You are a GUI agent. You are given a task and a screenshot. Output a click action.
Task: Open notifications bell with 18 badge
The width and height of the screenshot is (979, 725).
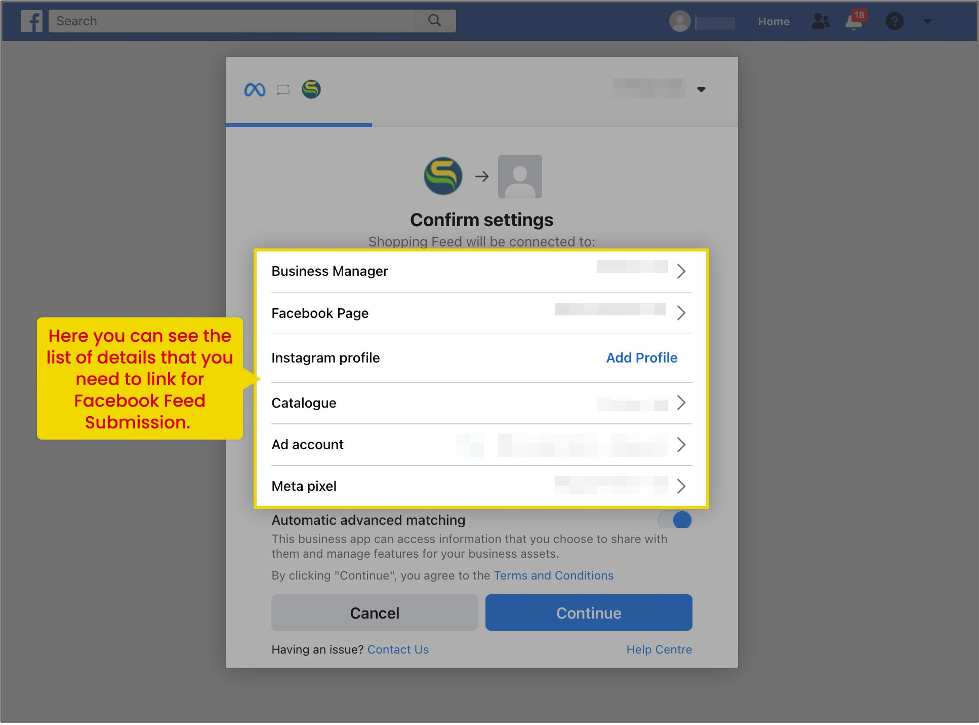pos(855,21)
